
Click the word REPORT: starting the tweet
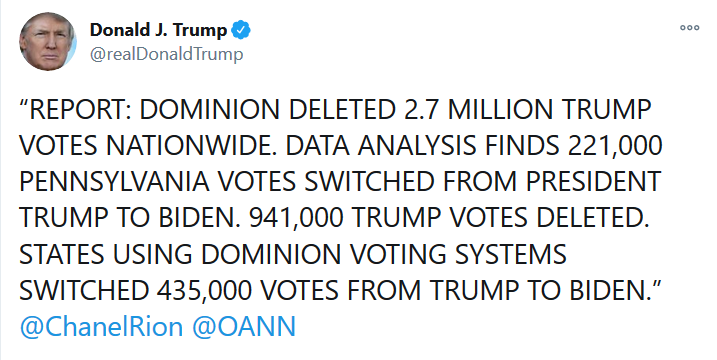click(x=76, y=110)
